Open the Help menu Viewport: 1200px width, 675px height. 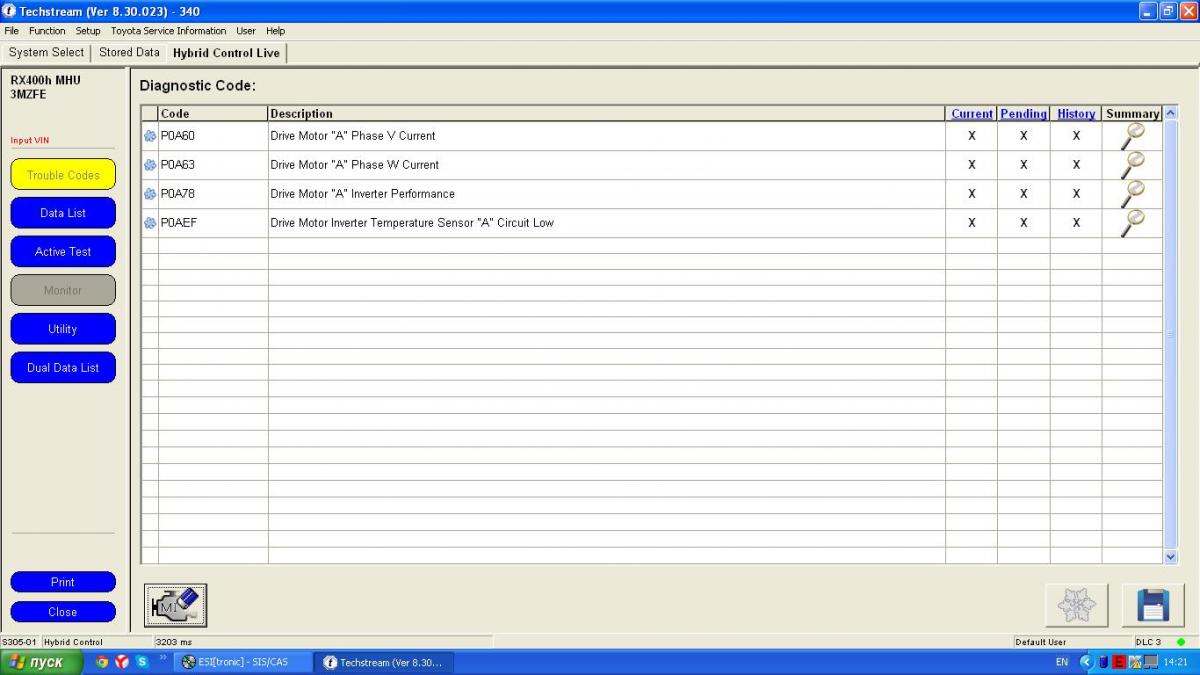click(275, 31)
